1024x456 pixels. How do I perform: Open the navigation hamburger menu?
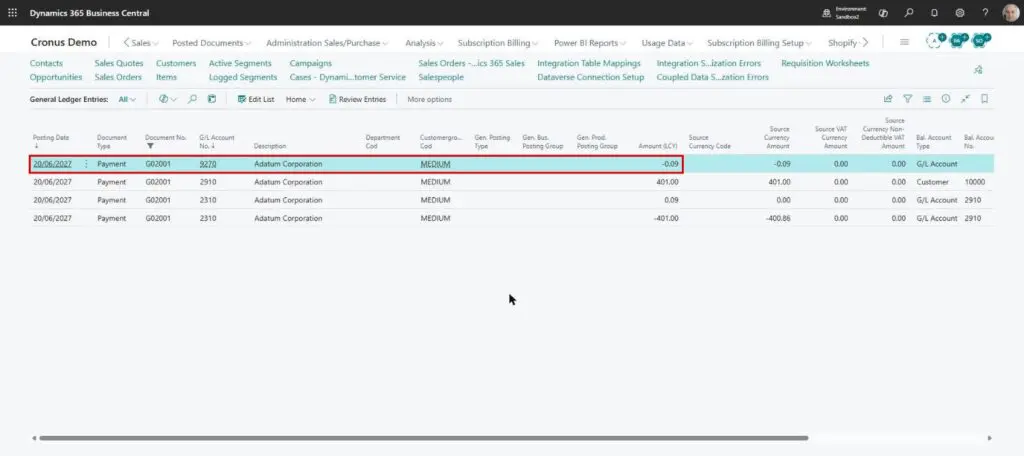[x=904, y=42]
